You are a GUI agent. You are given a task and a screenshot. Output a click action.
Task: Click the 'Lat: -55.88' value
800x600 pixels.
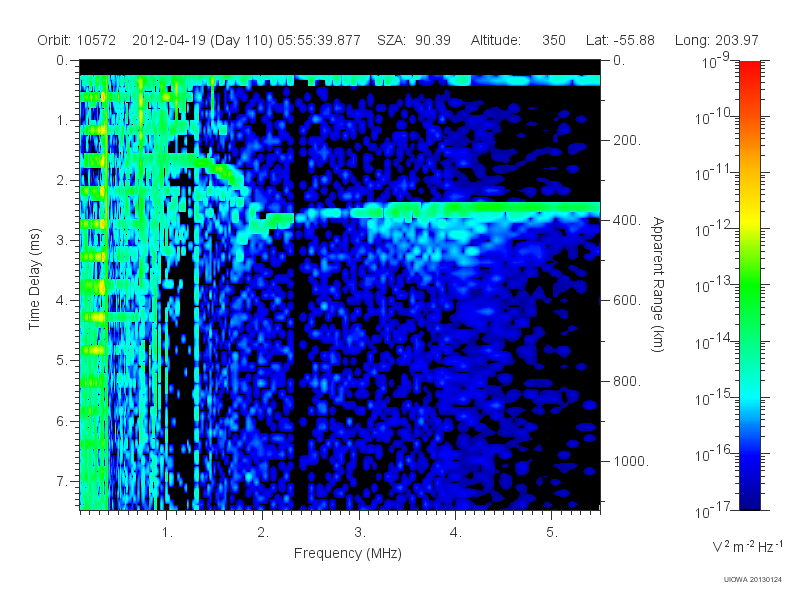click(620, 40)
